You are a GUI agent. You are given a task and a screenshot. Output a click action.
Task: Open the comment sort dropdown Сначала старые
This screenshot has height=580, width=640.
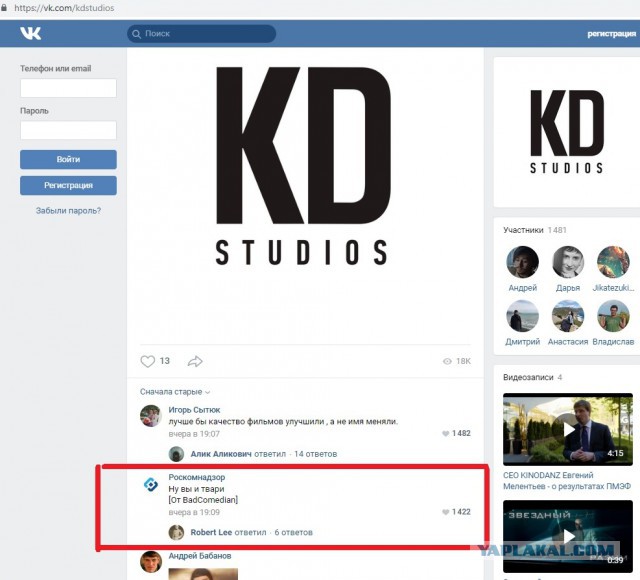point(175,392)
